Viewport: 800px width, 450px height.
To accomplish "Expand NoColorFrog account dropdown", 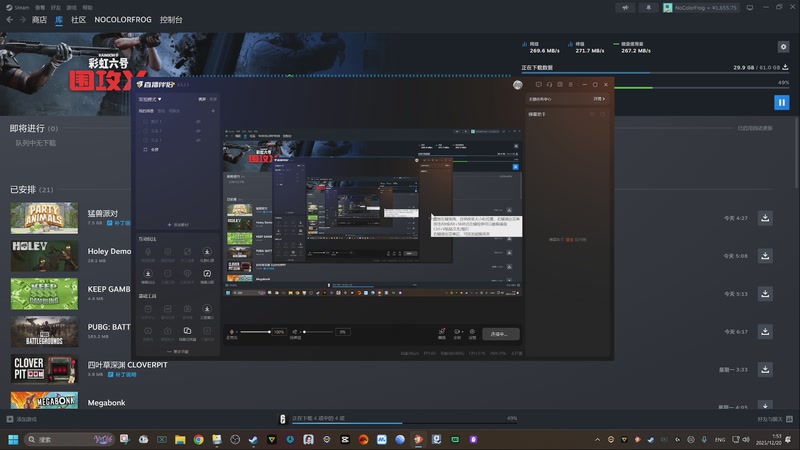I will coord(701,8).
